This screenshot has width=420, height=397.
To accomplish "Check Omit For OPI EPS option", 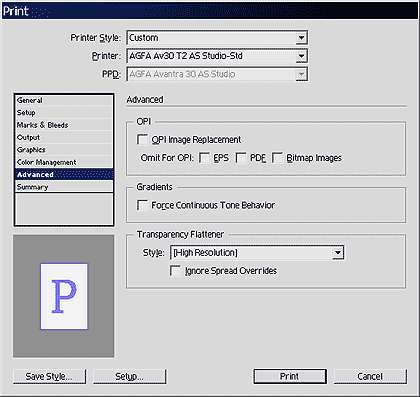I will click(205, 158).
